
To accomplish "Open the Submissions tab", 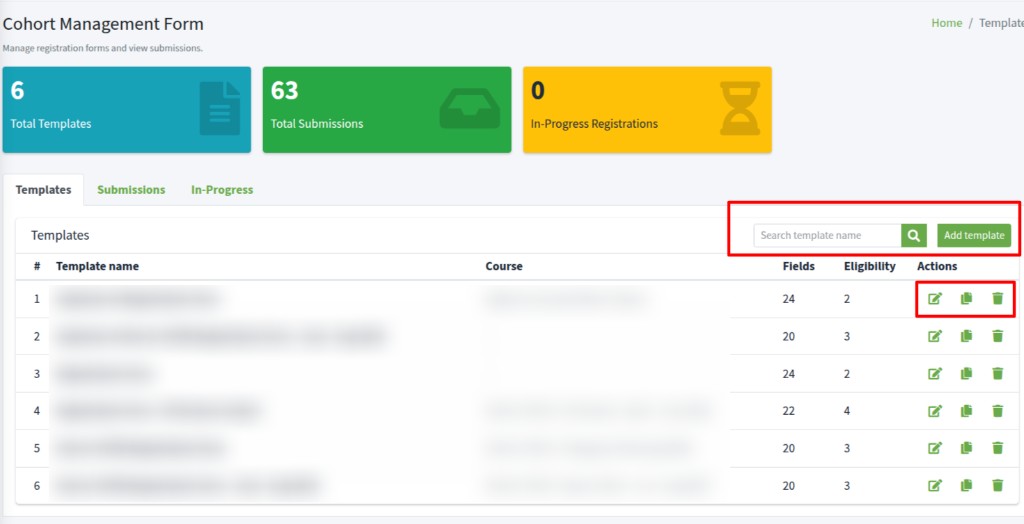I will (x=131, y=190).
